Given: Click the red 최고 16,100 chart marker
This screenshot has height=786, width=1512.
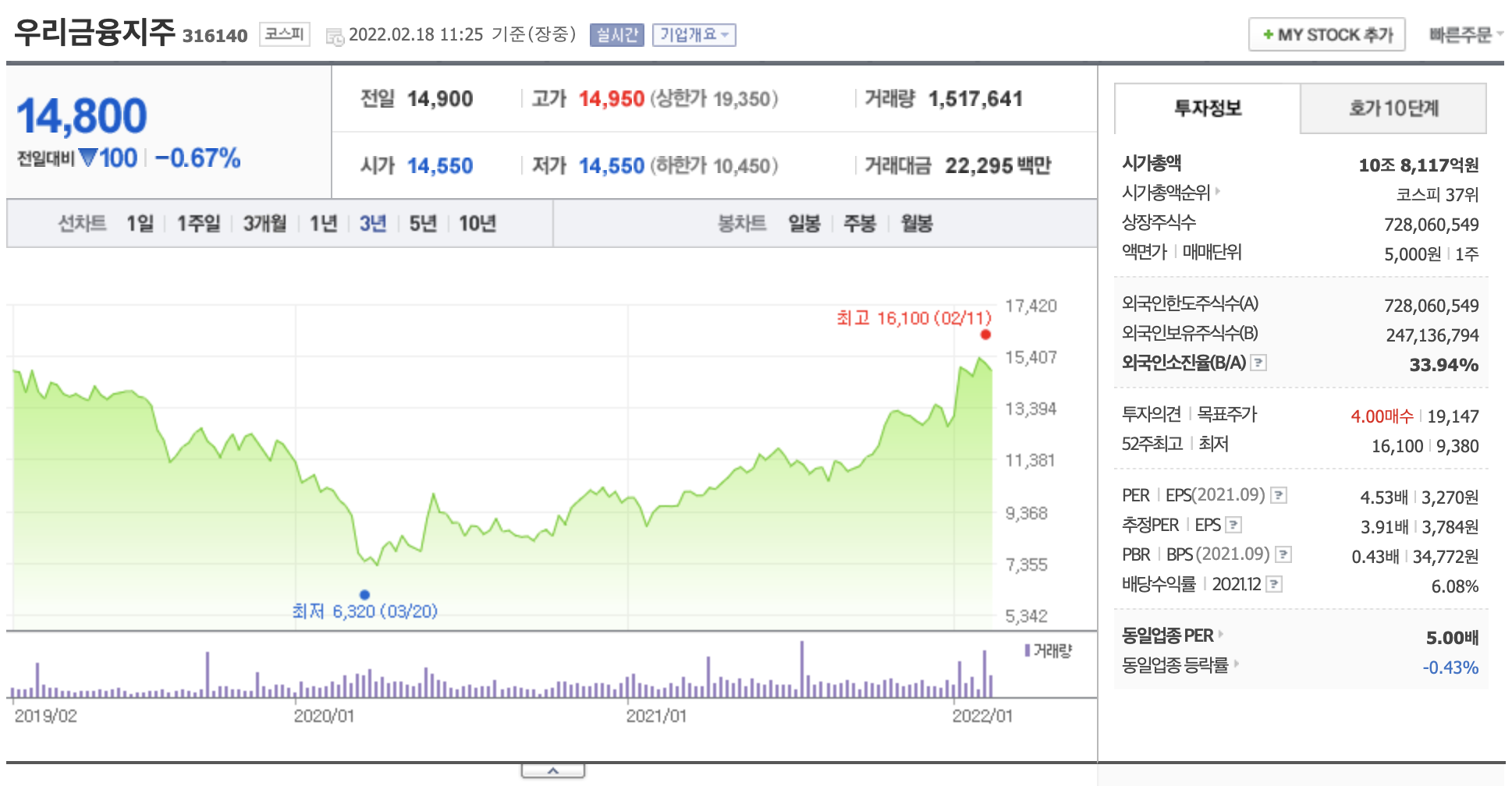Looking at the screenshot, I should pos(985,335).
